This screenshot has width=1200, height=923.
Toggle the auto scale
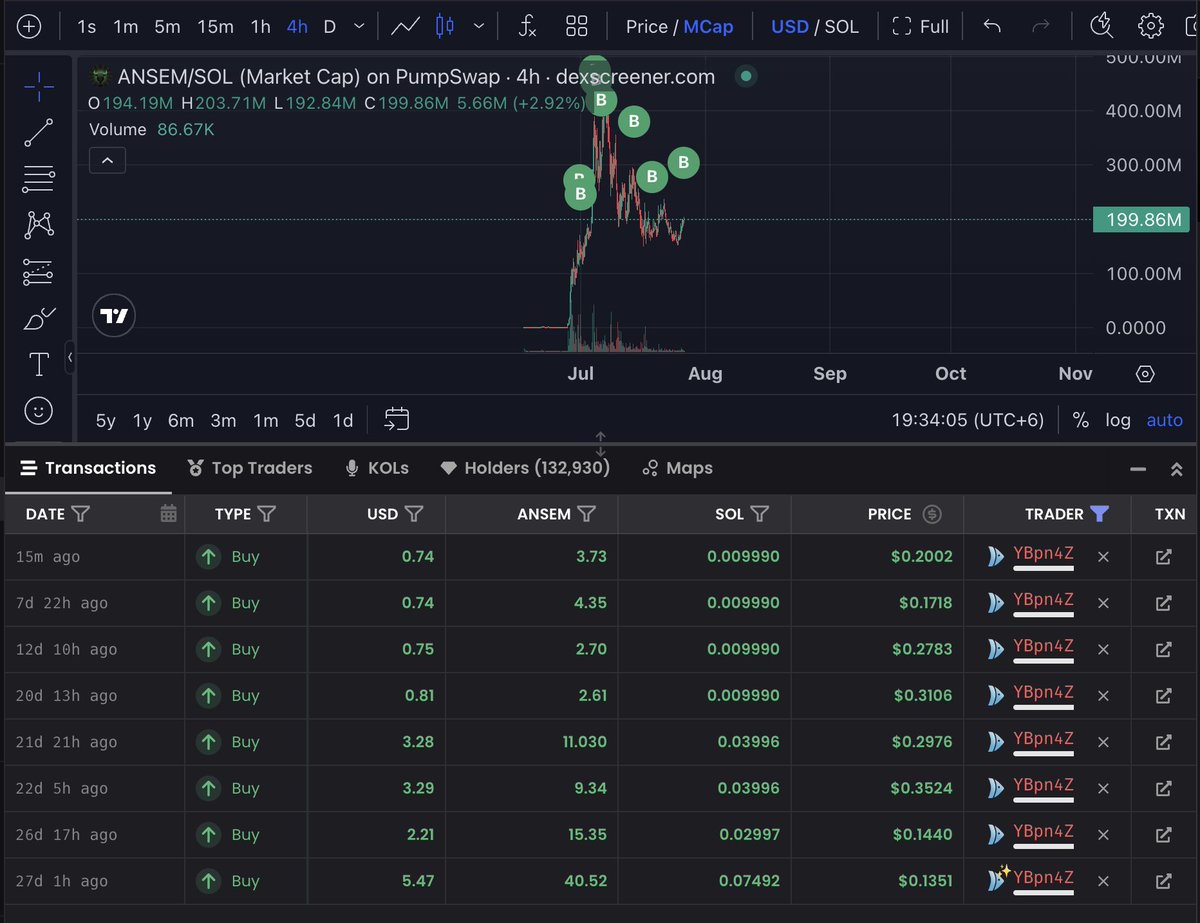1164,420
